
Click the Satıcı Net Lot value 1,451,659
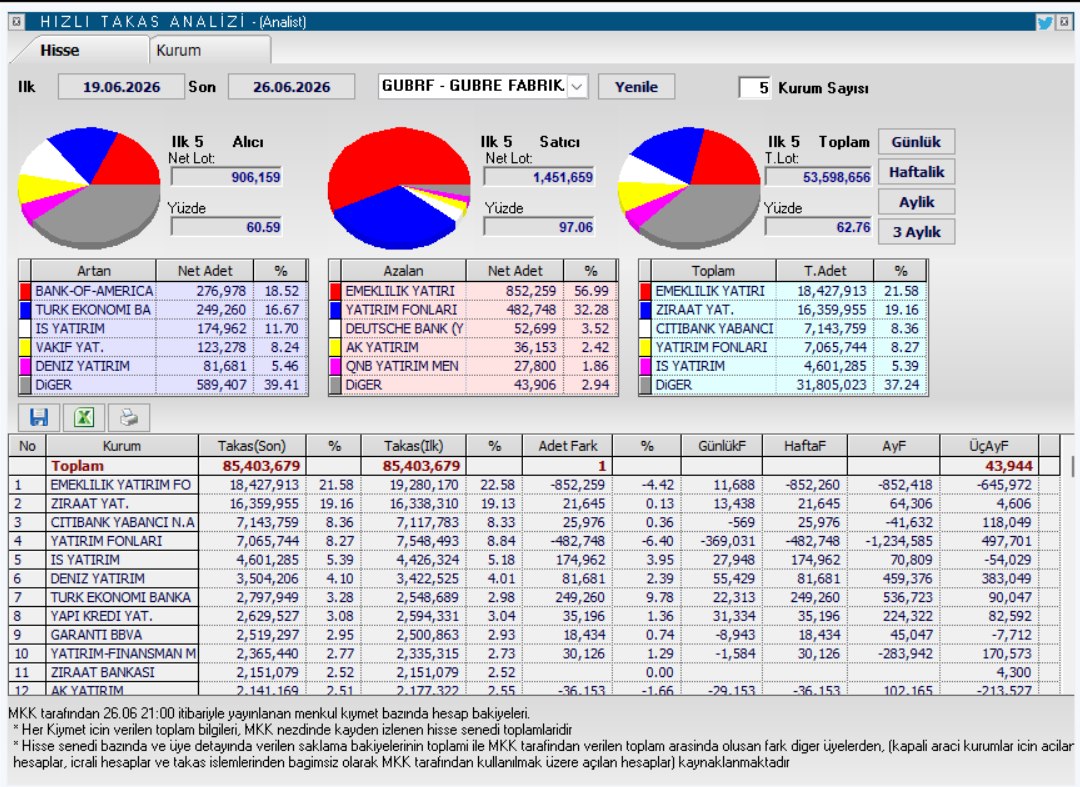[x=539, y=177]
